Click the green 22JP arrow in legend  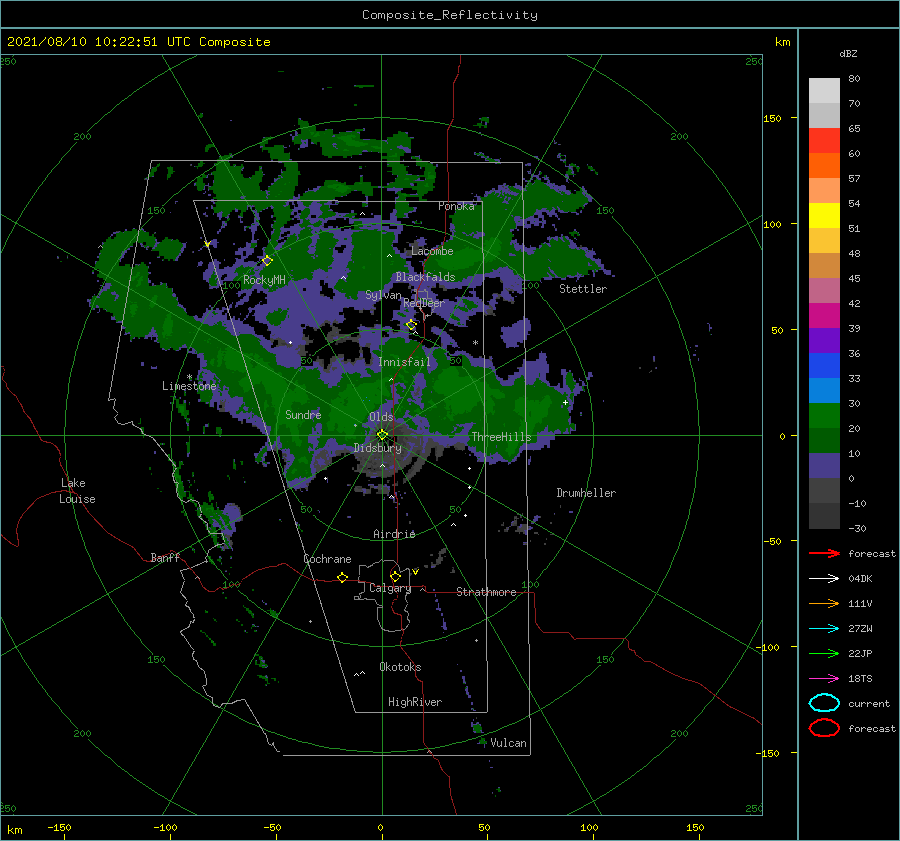[824, 653]
